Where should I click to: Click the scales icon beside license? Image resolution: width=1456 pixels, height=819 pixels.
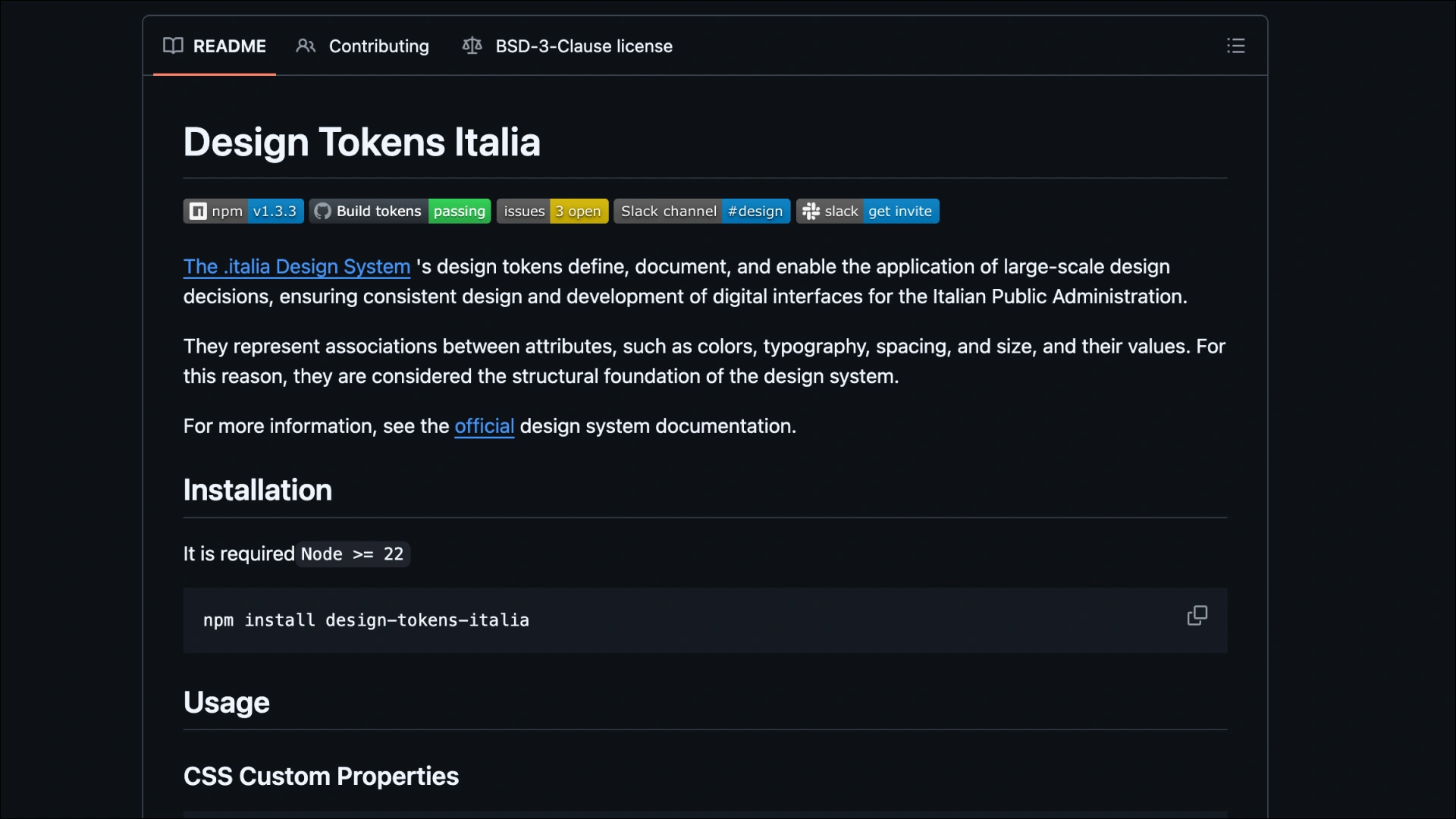click(x=472, y=46)
